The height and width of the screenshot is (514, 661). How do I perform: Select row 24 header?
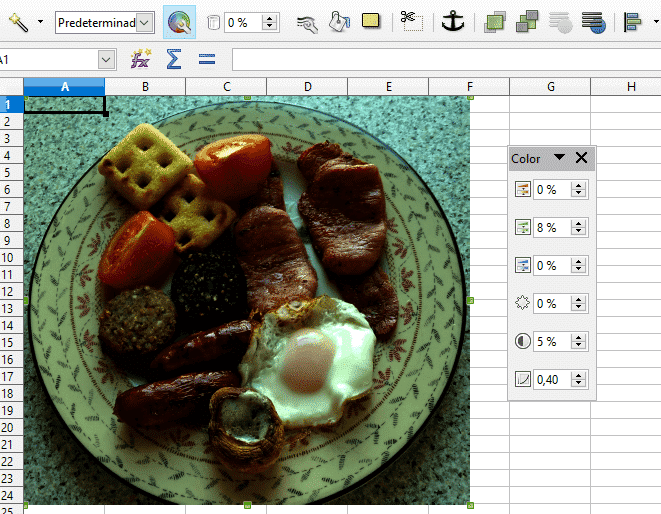(x=11, y=495)
